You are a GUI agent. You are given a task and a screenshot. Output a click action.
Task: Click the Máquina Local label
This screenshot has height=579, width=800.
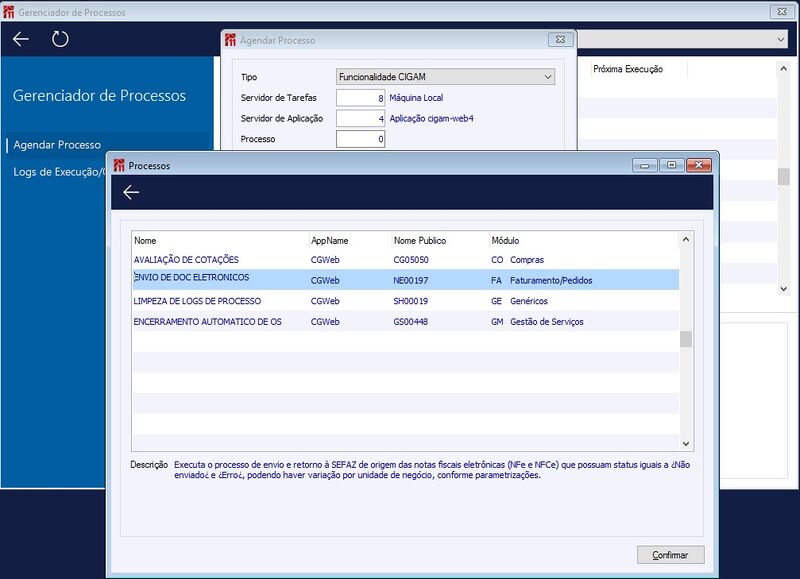click(x=416, y=98)
